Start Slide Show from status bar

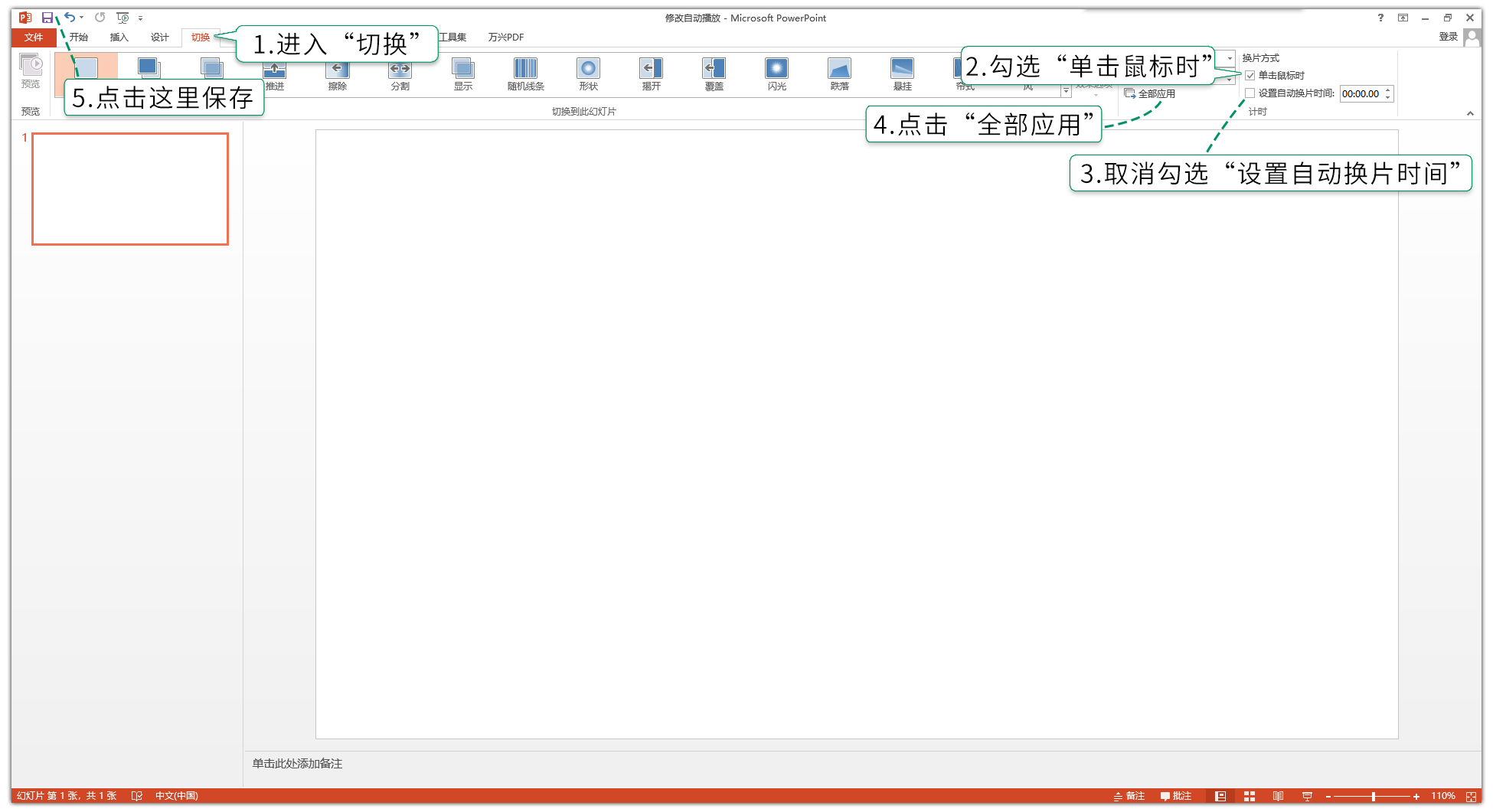click(1307, 796)
